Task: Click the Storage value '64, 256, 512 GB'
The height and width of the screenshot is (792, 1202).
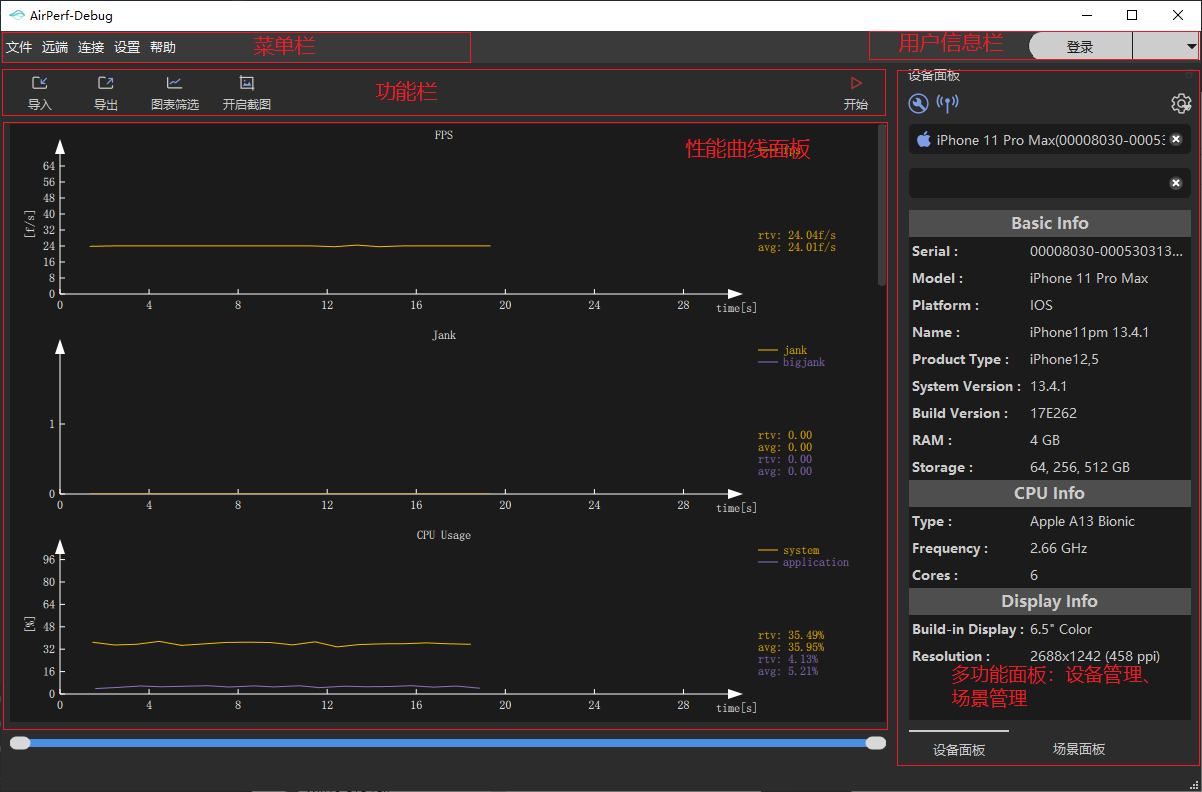Action: (1080, 467)
